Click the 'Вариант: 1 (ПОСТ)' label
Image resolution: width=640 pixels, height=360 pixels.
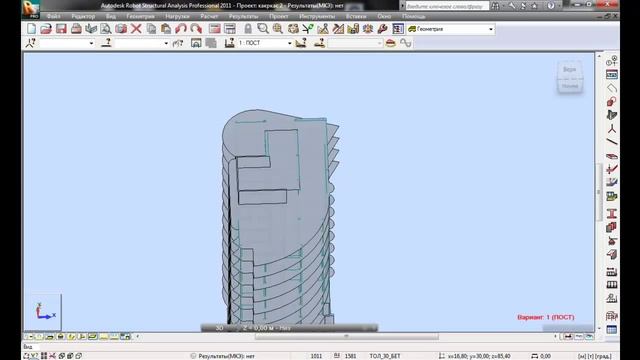pyautogui.click(x=546, y=317)
